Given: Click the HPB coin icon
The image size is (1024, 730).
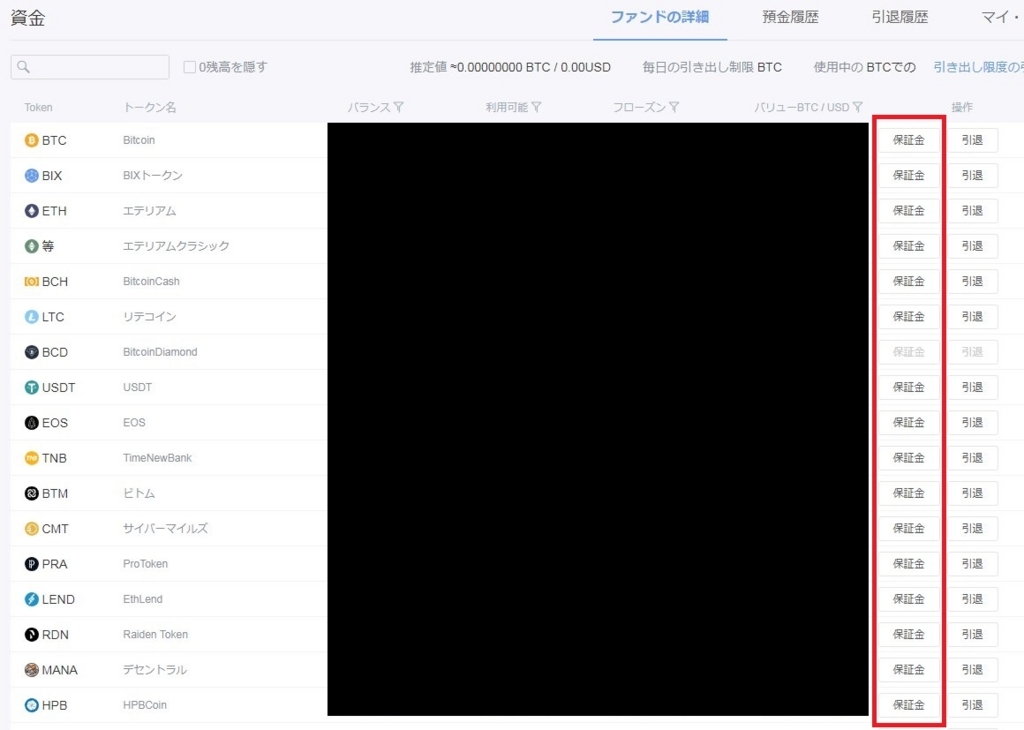Looking at the screenshot, I should 31,705.
